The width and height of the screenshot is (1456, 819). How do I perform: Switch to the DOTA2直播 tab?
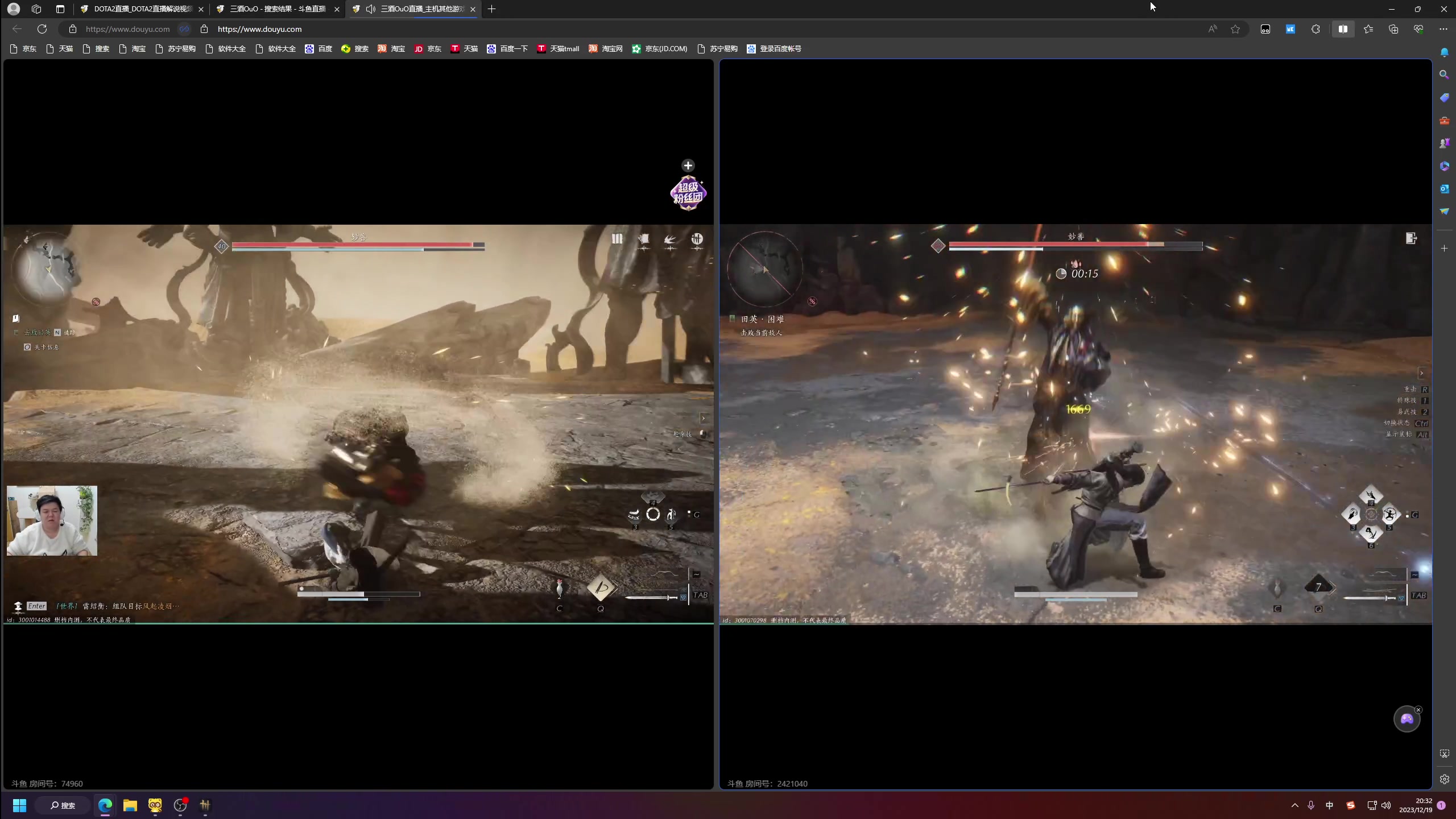point(143,9)
